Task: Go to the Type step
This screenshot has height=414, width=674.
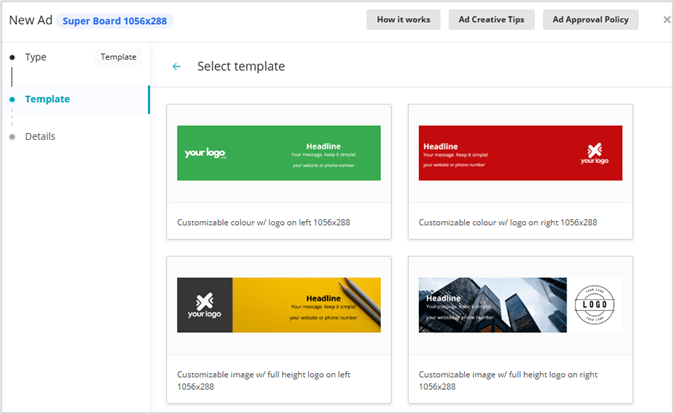Action: [36, 57]
